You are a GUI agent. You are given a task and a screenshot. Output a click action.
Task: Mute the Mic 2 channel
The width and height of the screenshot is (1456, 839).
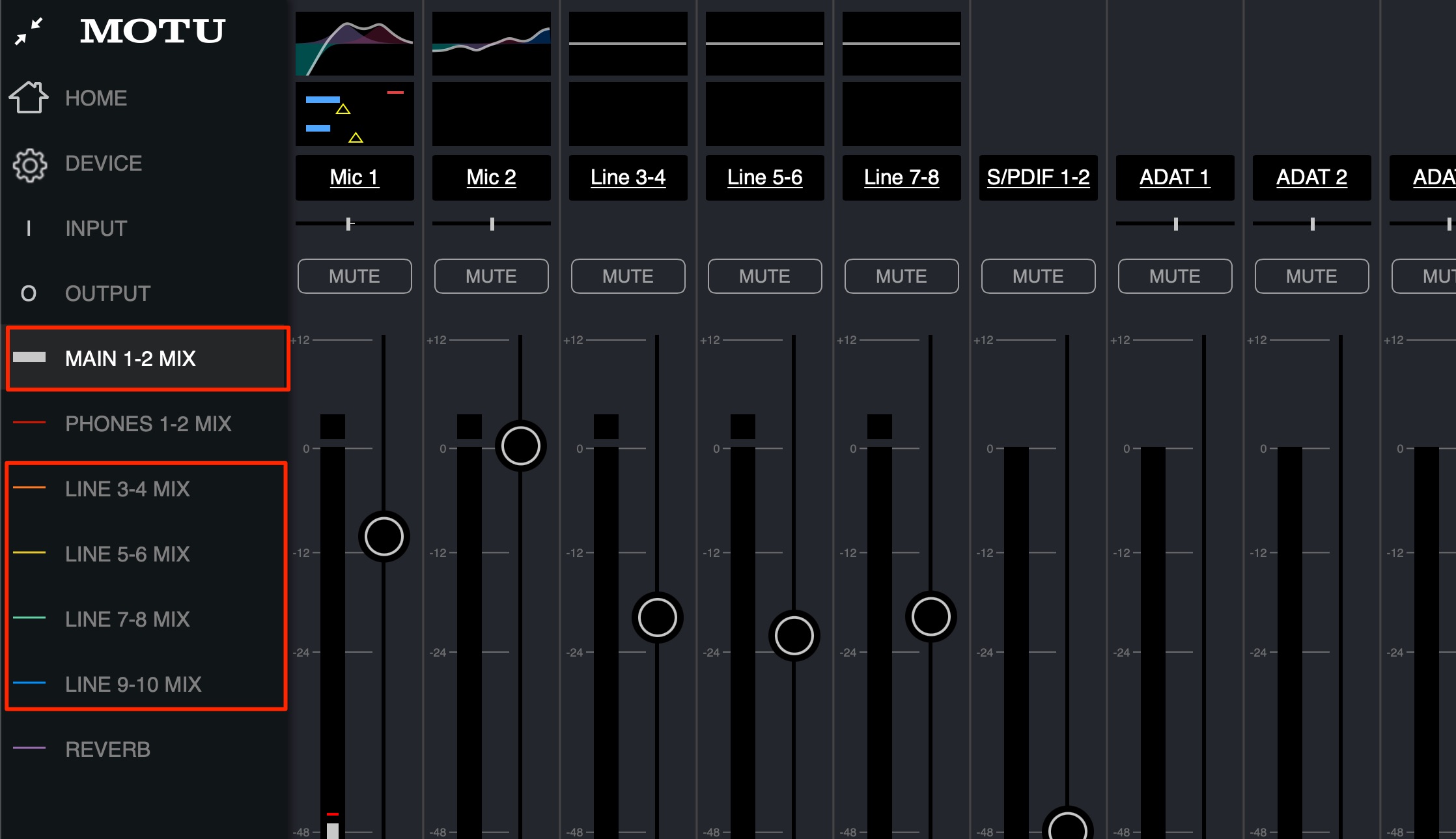pos(492,276)
